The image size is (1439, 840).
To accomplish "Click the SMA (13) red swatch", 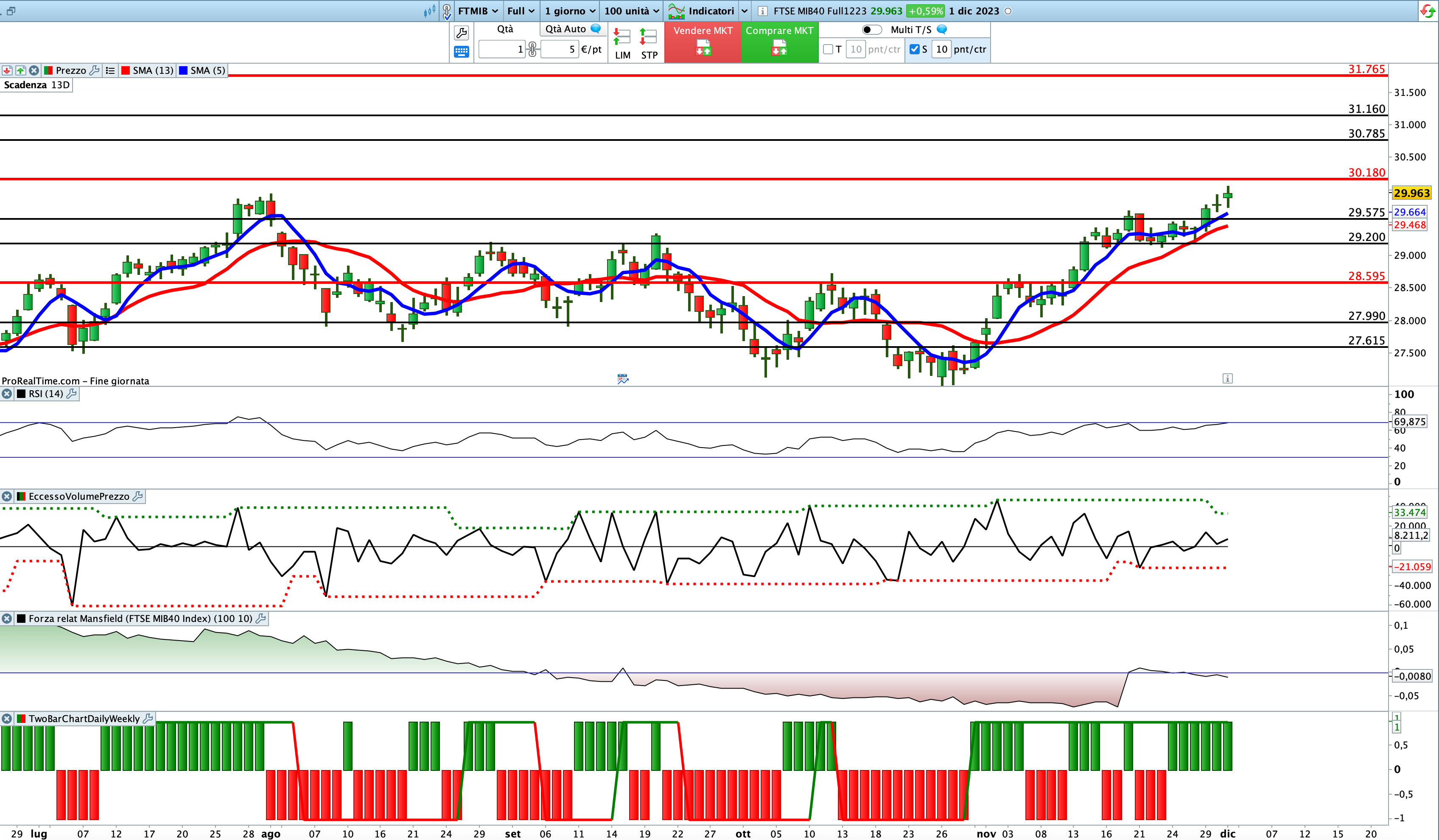I will 126,70.
